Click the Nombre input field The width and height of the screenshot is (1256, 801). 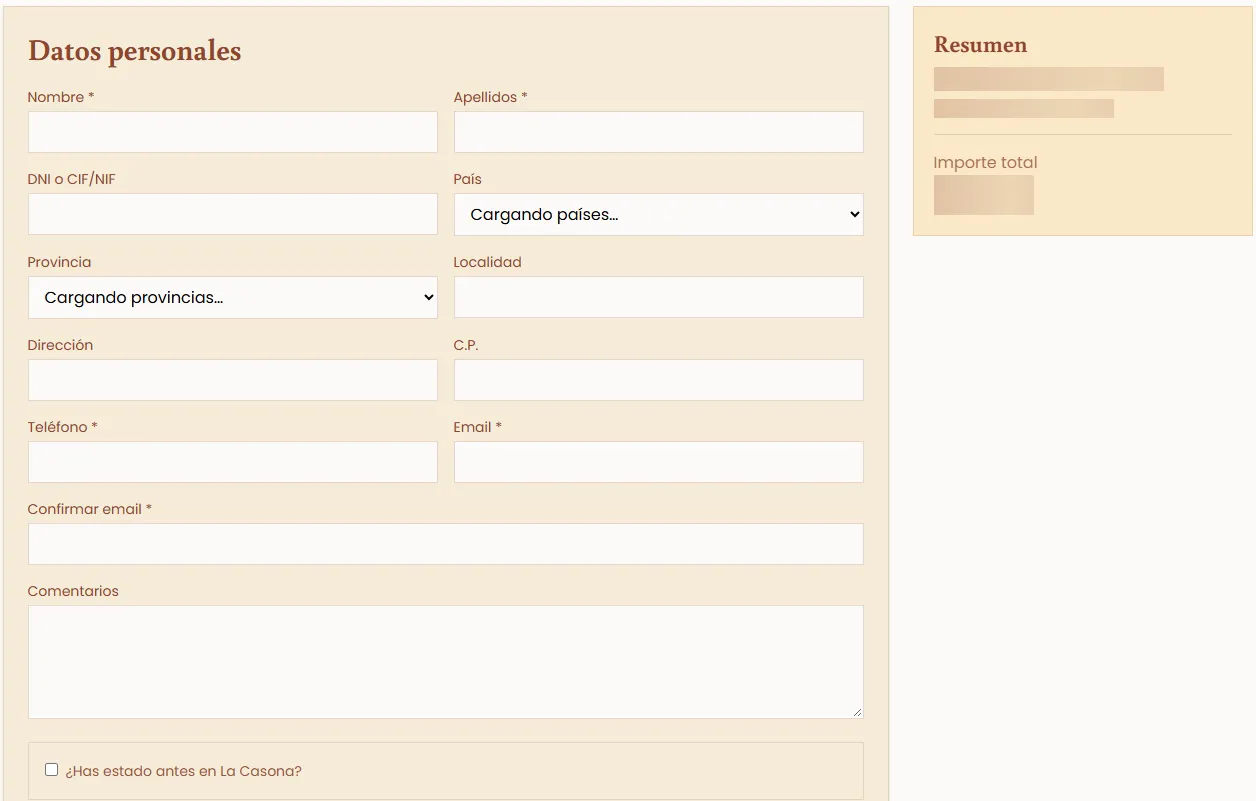click(x=233, y=132)
